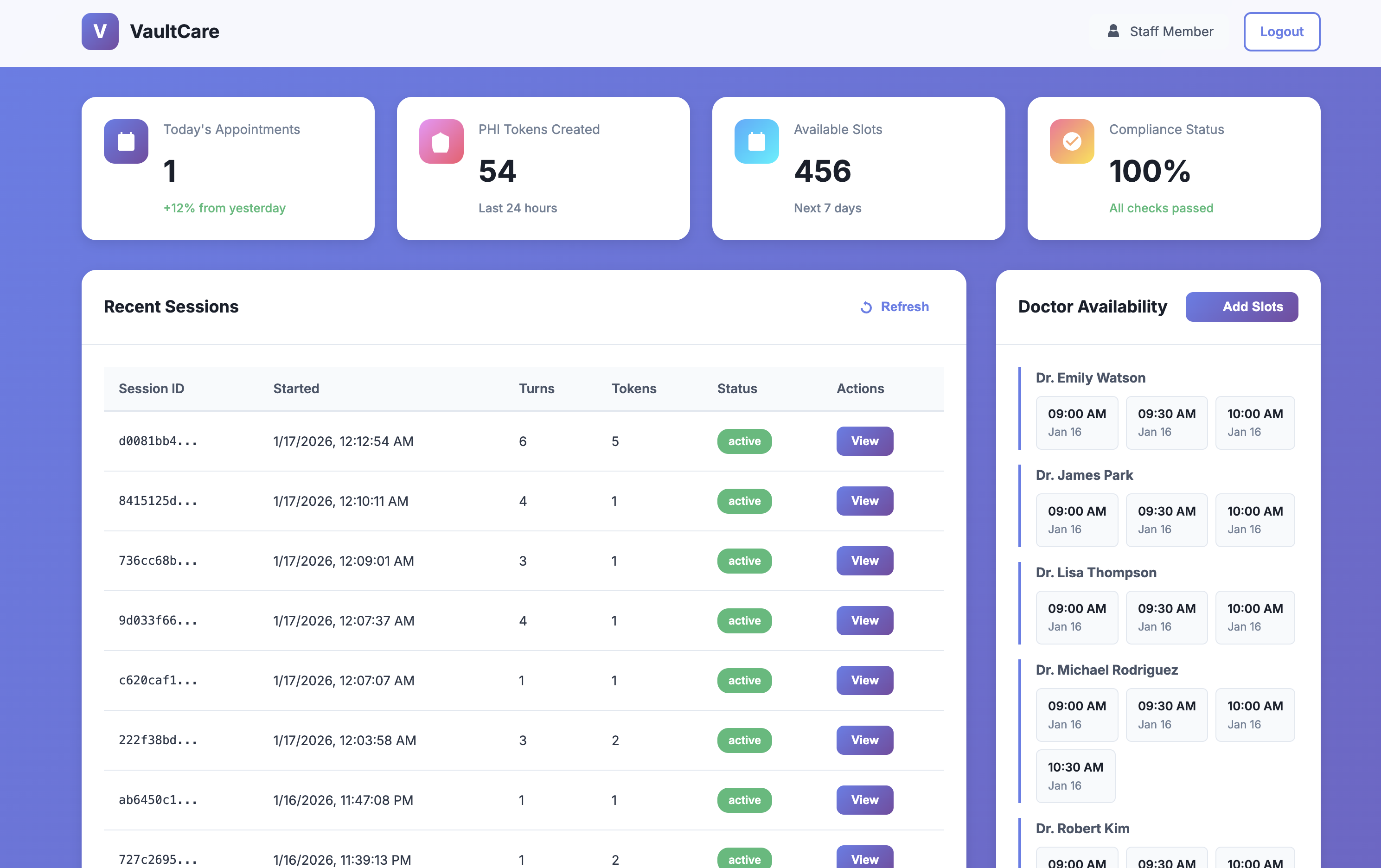This screenshot has width=1381, height=868.
Task: Click Available Slots calendar icon
Action: [x=756, y=141]
